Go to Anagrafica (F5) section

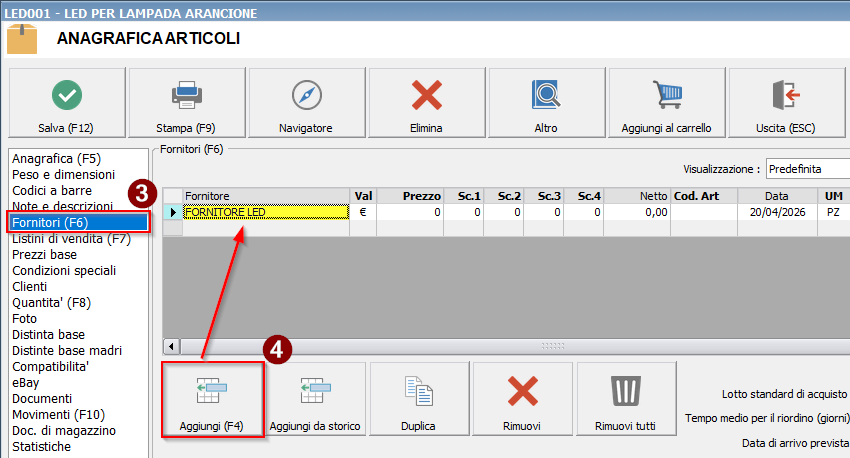[x=56, y=158]
